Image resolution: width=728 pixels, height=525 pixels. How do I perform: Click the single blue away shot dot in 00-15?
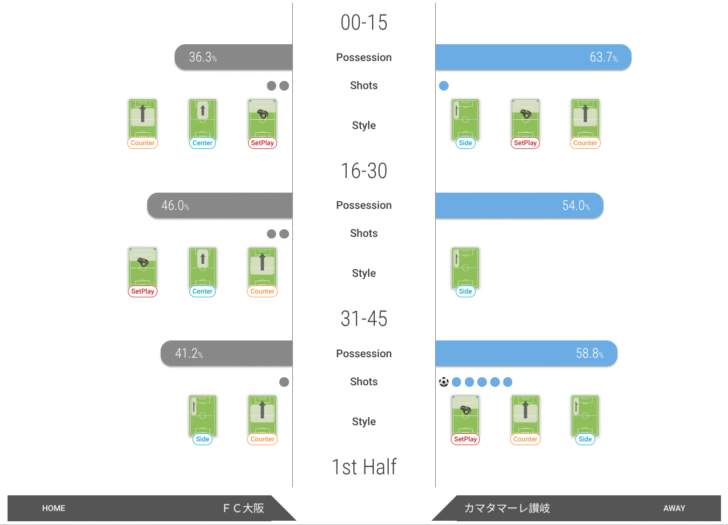pyautogui.click(x=444, y=86)
